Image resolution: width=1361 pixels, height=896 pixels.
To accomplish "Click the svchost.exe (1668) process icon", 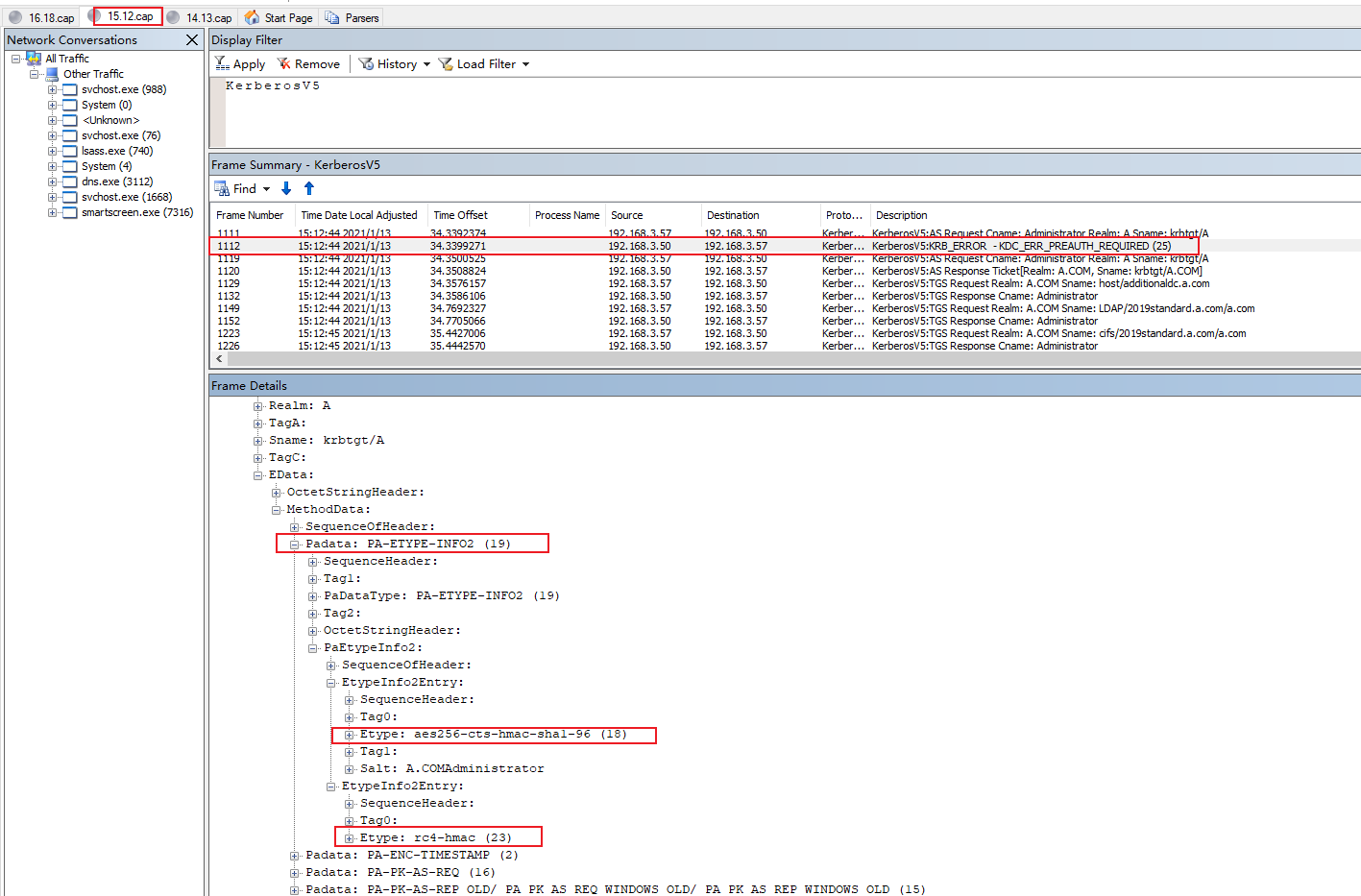I will tap(70, 197).
